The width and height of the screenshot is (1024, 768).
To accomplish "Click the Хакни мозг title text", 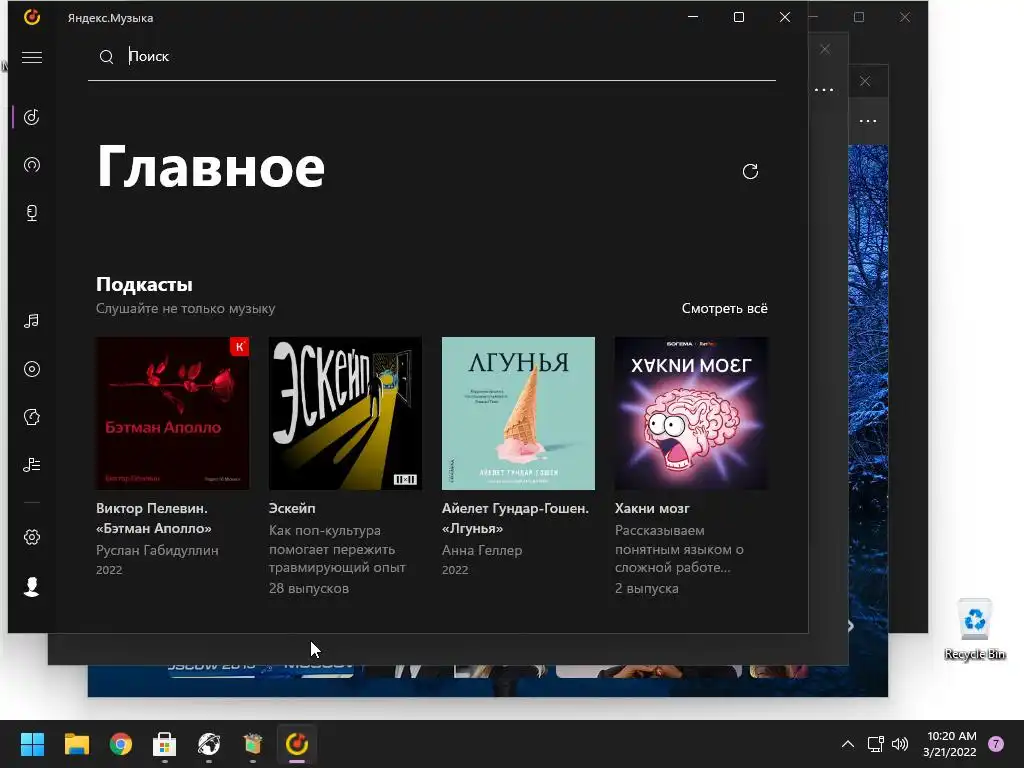I will (652, 508).
